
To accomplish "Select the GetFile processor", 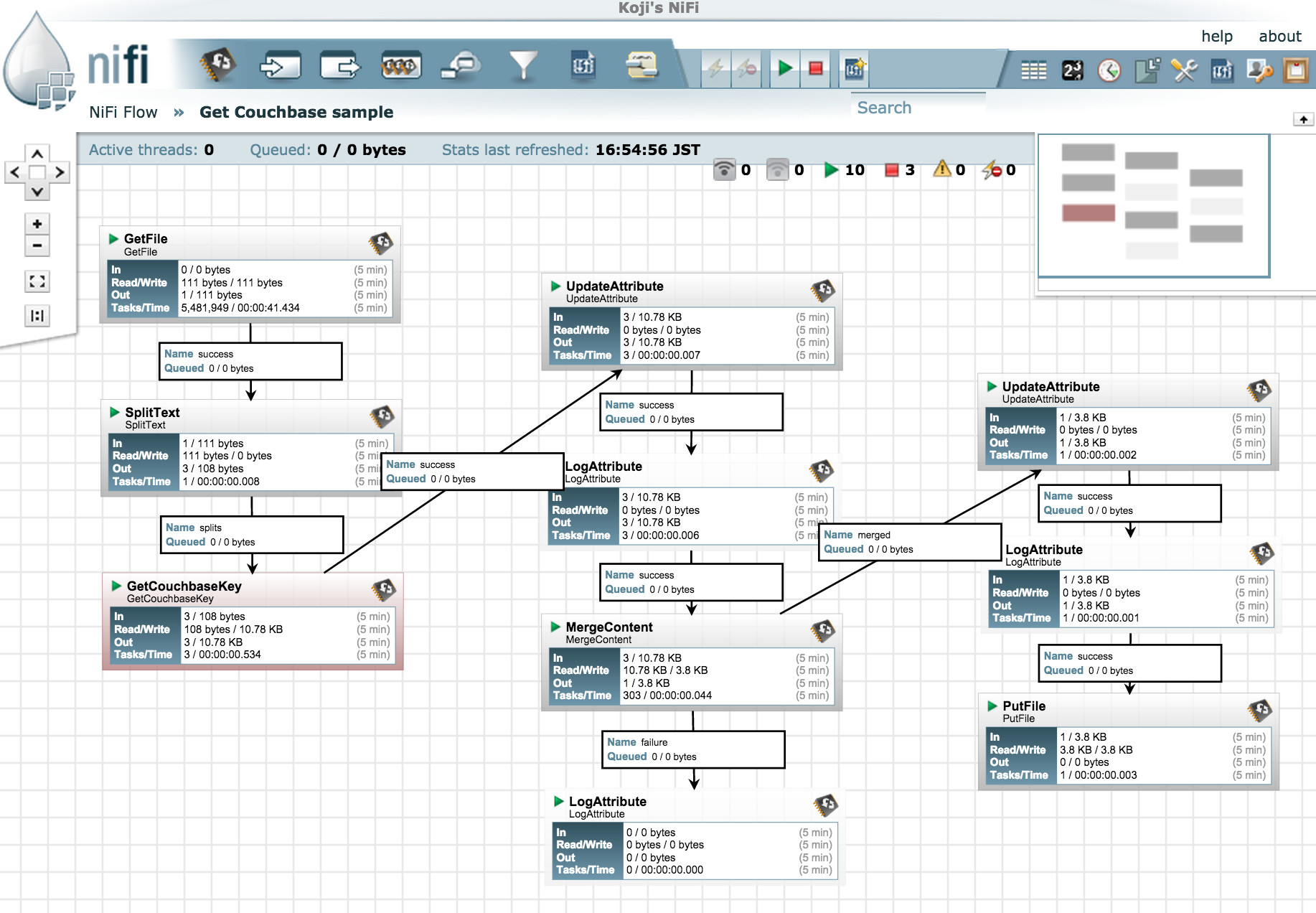I will (x=250, y=275).
